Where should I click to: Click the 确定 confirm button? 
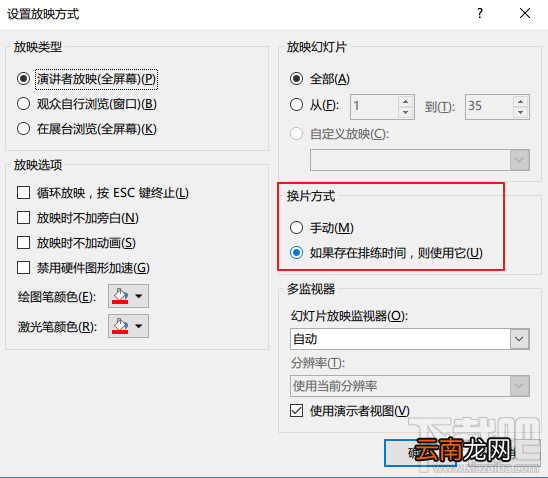pos(420,453)
